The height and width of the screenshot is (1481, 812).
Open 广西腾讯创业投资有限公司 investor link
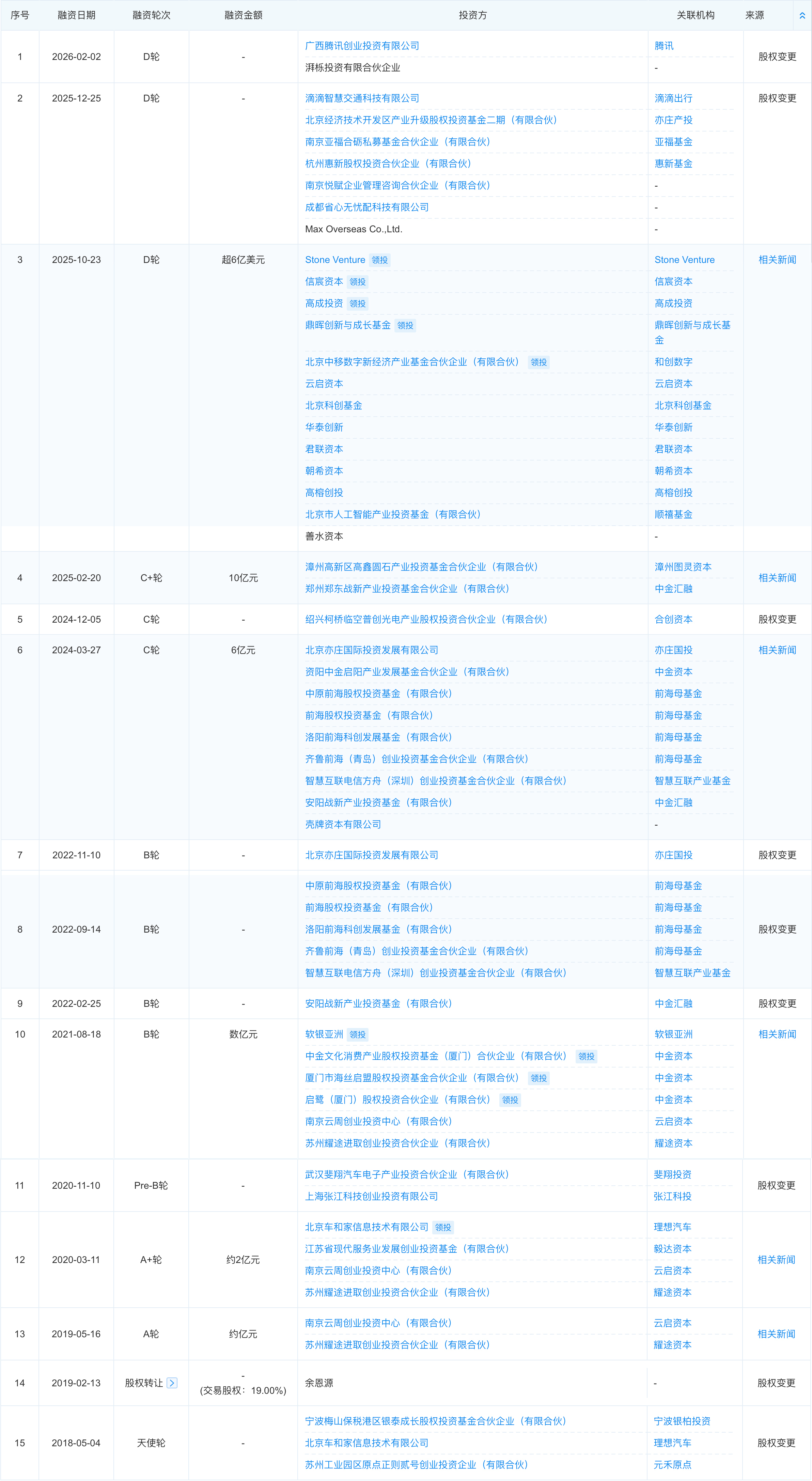click(362, 46)
